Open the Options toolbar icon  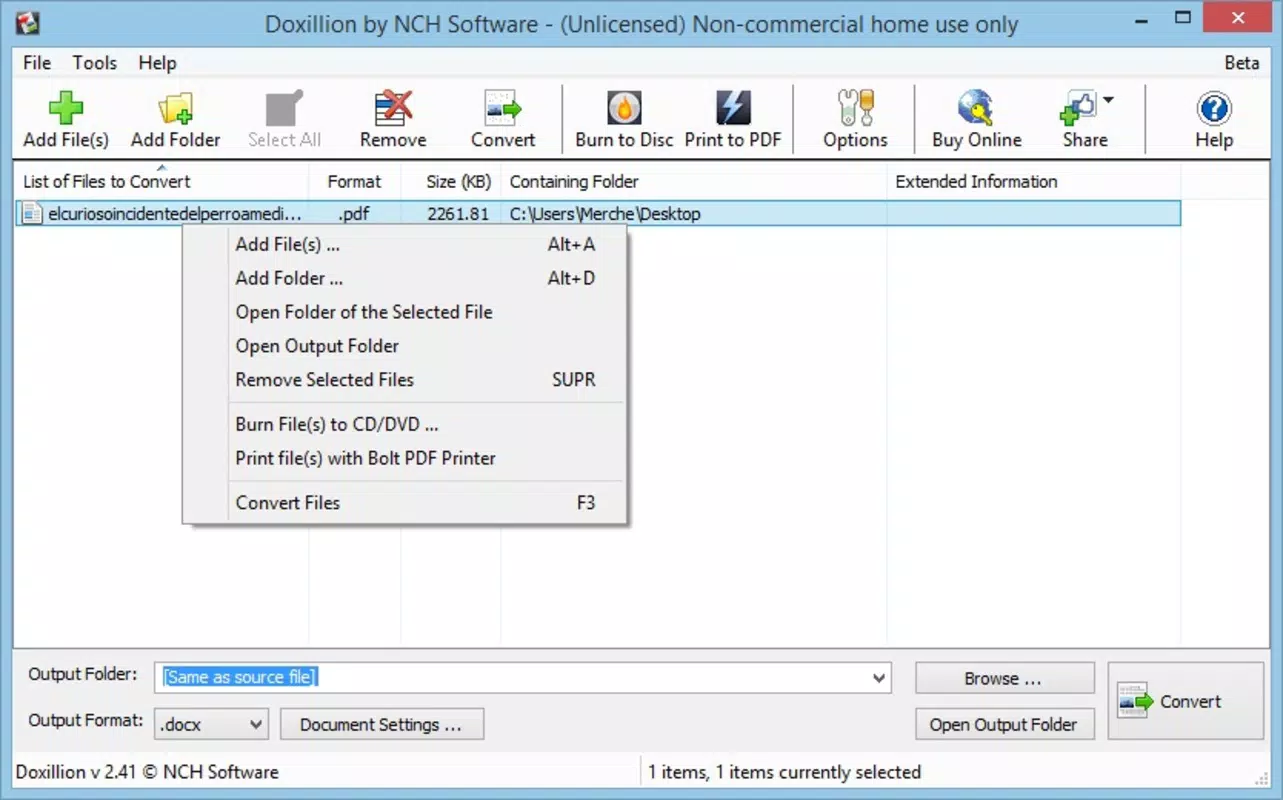point(855,108)
